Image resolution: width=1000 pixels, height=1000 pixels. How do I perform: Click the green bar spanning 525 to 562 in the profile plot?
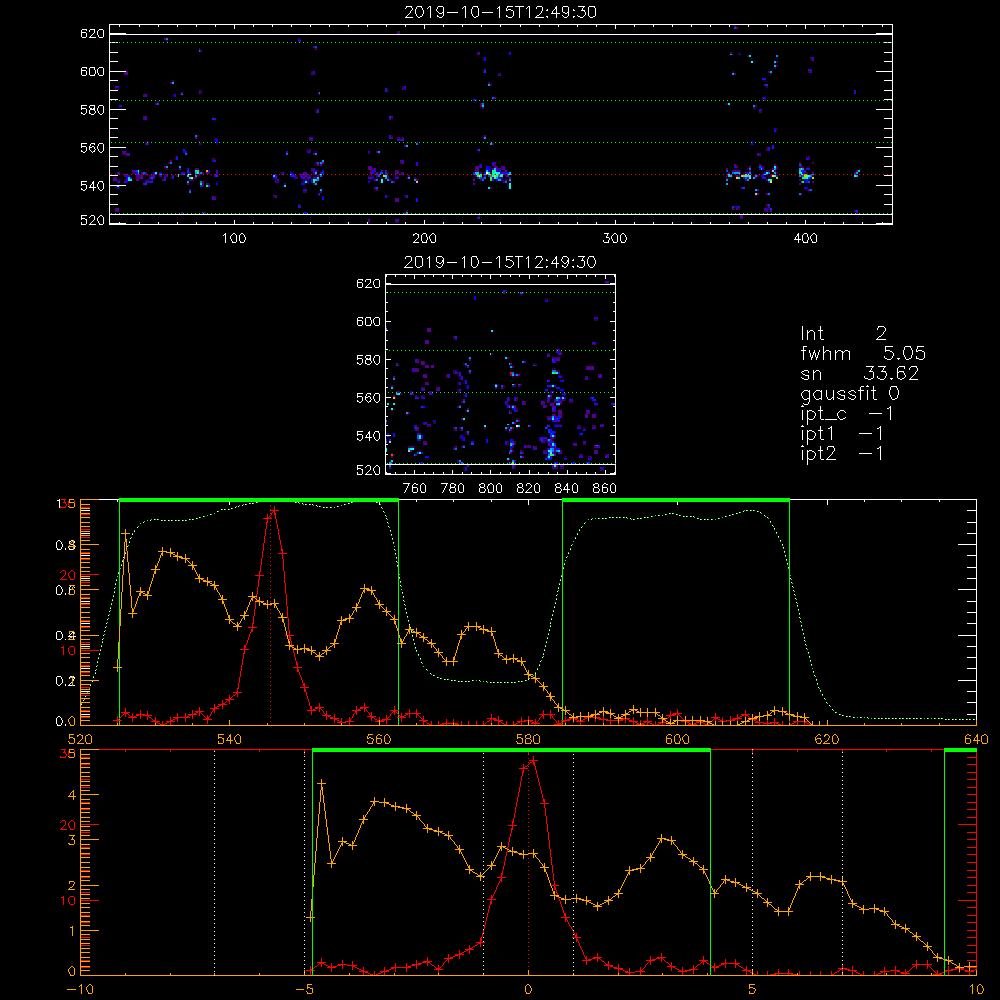tap(259, 501)
